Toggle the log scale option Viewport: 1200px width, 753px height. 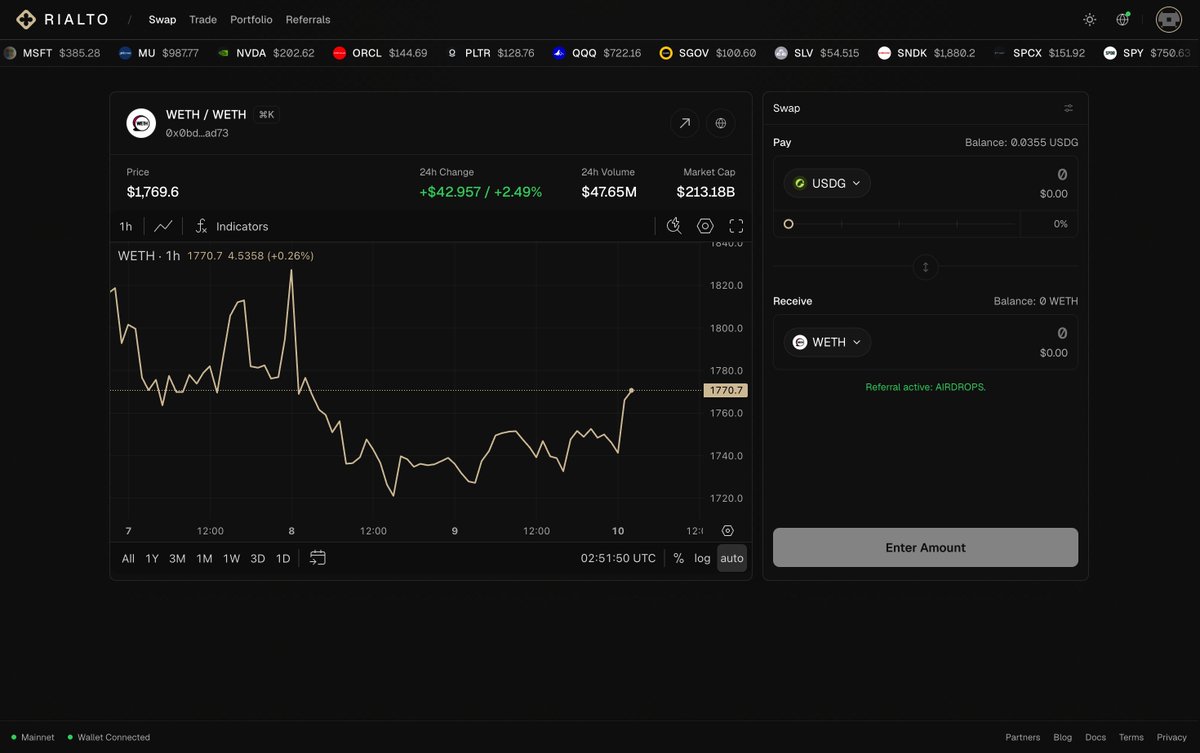click(703, 558)
